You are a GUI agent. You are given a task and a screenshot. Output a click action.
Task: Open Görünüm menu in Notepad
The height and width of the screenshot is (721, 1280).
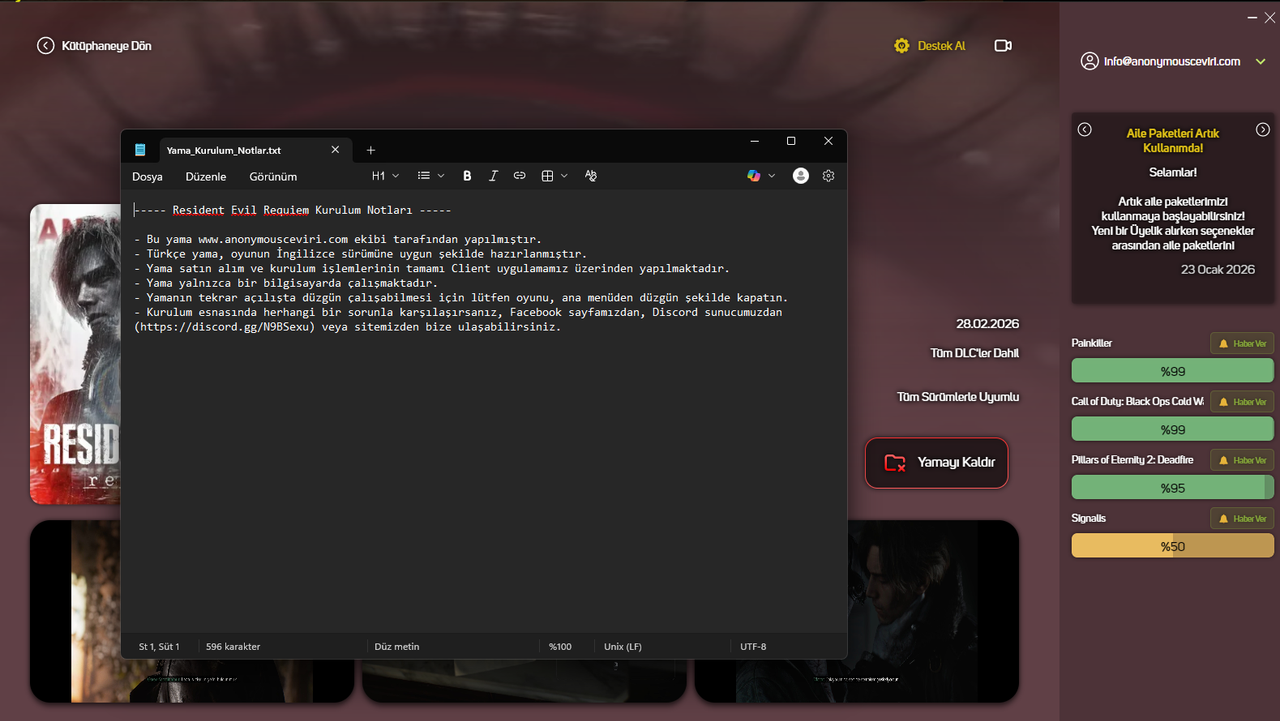pos(273,176)
